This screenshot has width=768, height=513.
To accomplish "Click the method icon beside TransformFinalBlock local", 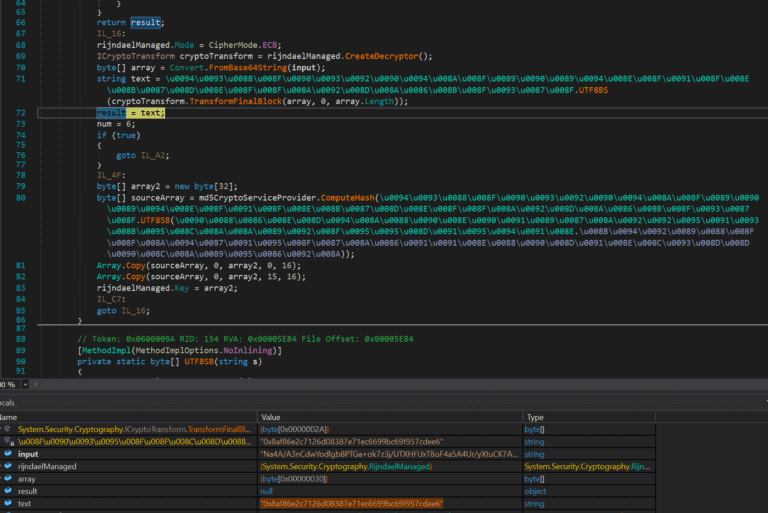I will (7, 429).
